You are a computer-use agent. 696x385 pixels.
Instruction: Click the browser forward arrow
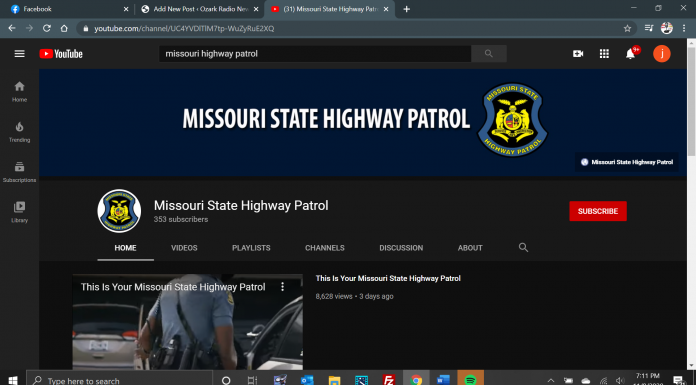click(29, 28)
